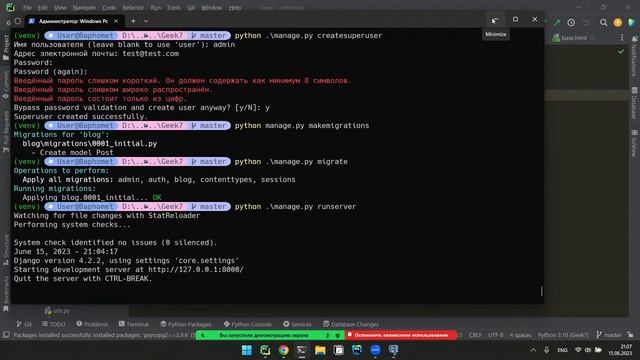Viewport: 640px width, 360px height.
Task: Open PyCharm Navigate menu
Action: click(84, 8)
